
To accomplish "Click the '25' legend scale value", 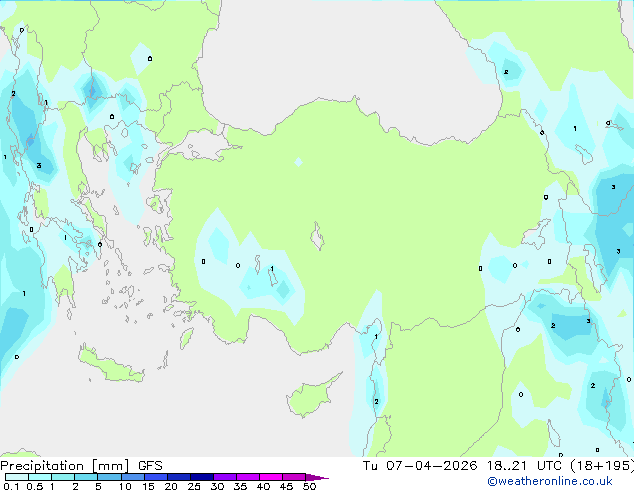I will tap(194, 486).
